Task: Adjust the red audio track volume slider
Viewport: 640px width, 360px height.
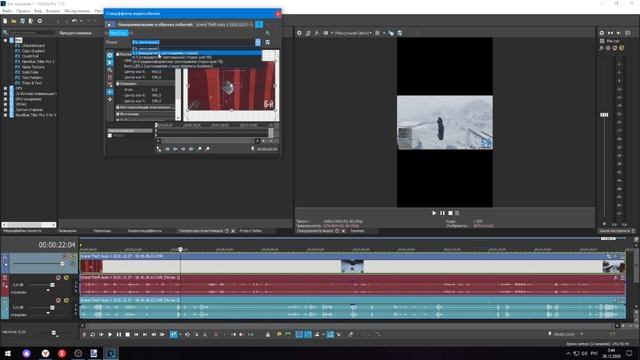Action: pyautogui.click(x=52, y=285)
